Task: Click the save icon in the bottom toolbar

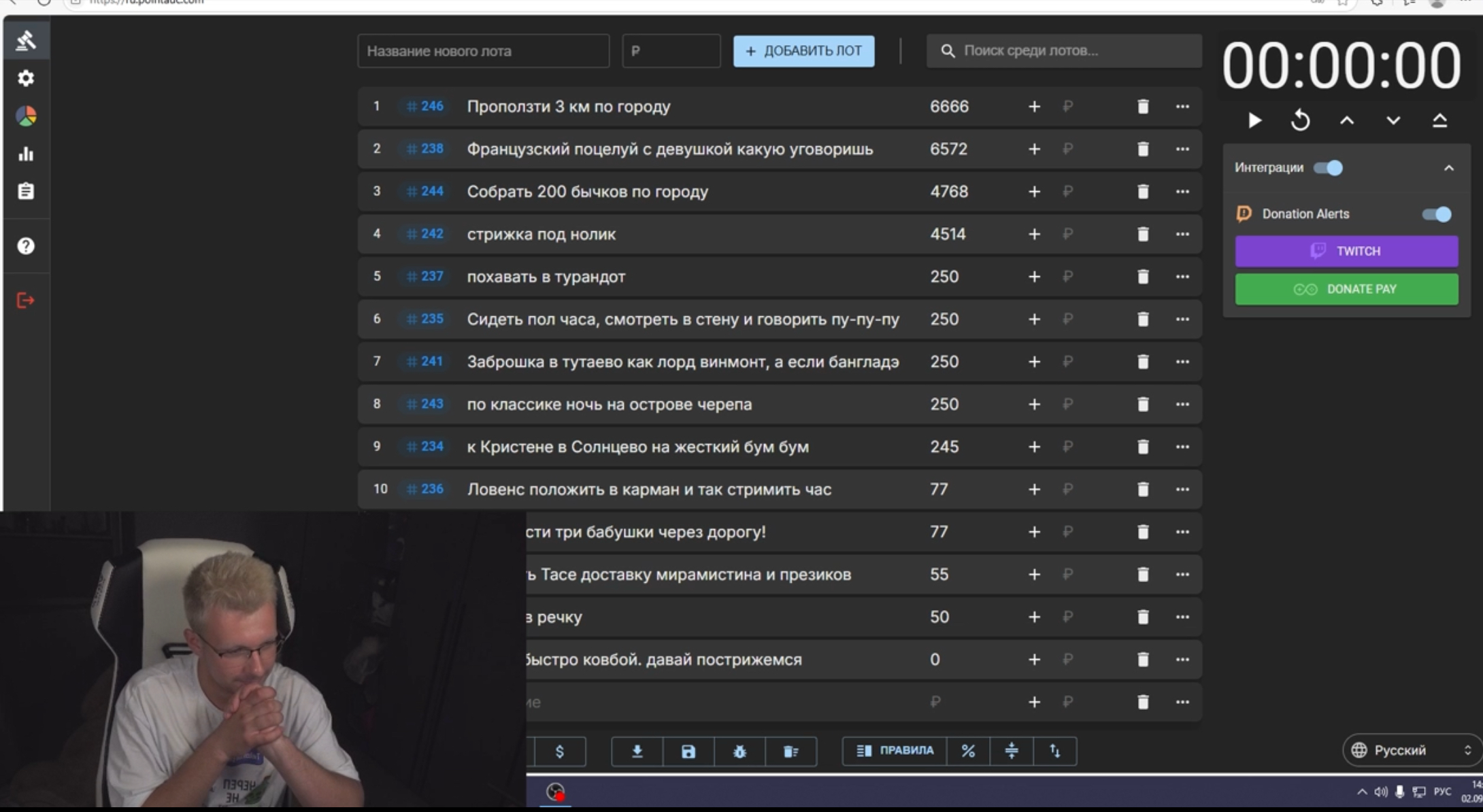Action: coord(688,751)
